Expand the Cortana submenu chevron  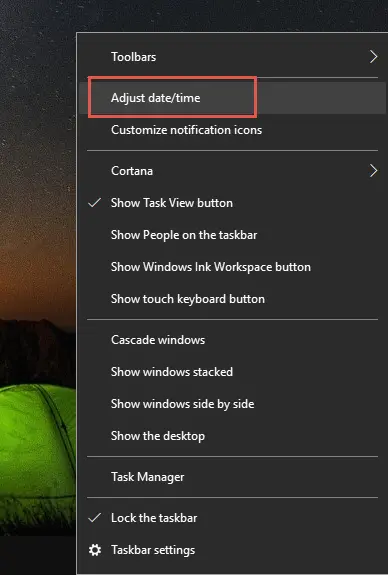[373, 171]
